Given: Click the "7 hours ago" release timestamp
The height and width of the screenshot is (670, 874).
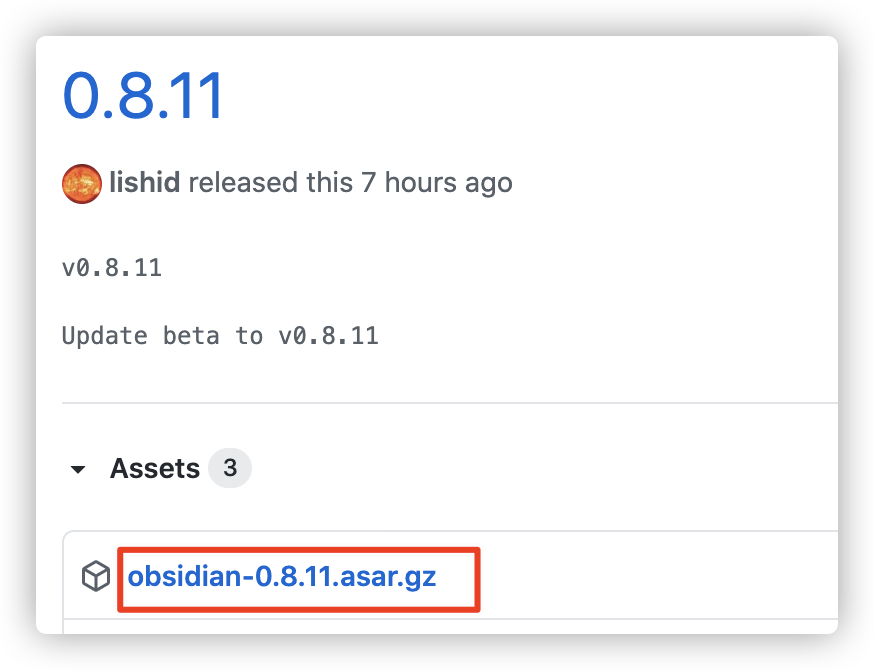Looking at the screenshot, I should [436, 183].
